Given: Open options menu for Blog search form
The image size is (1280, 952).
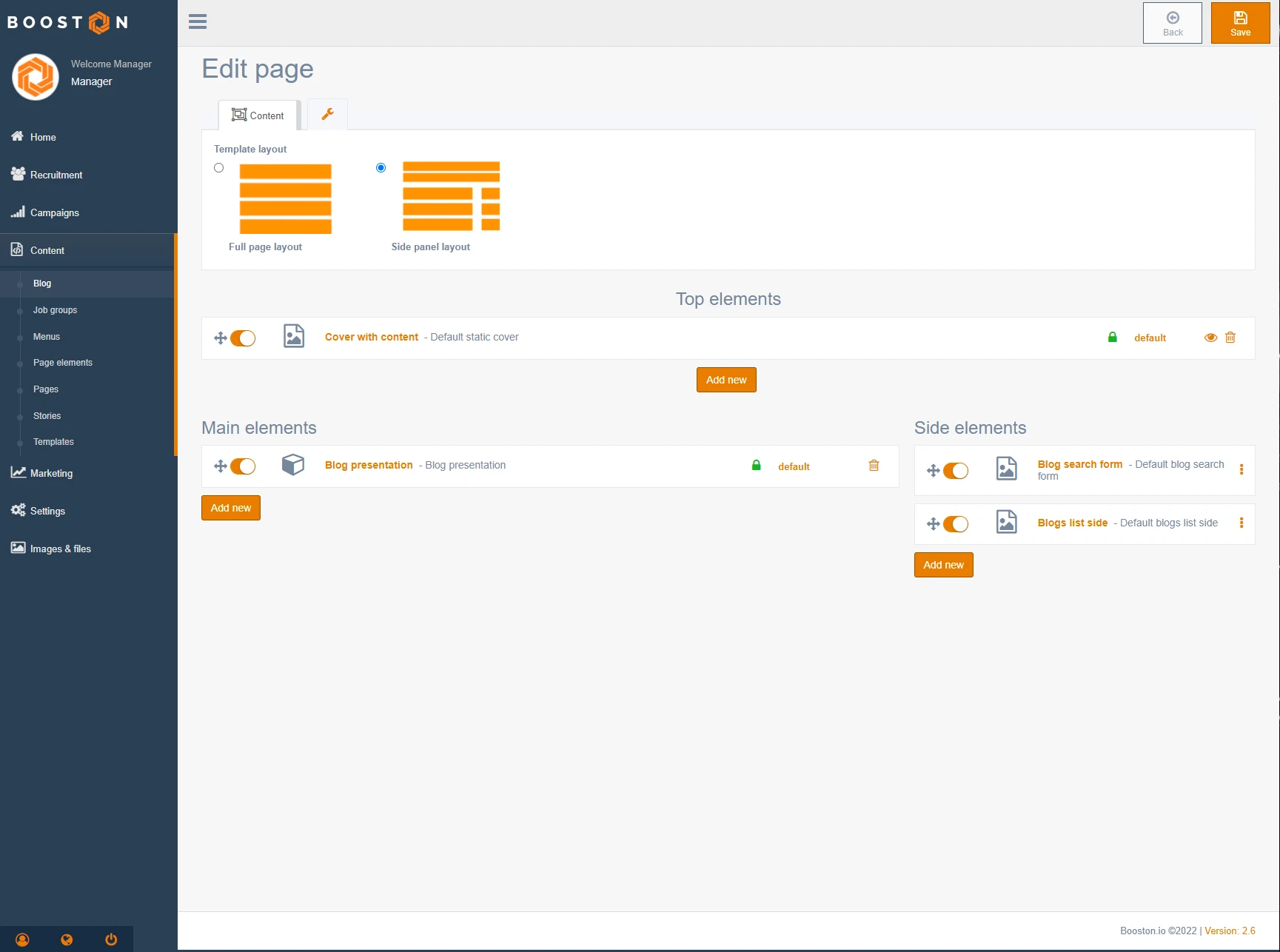Looking at the screenshot, I should pos(1242,469).
